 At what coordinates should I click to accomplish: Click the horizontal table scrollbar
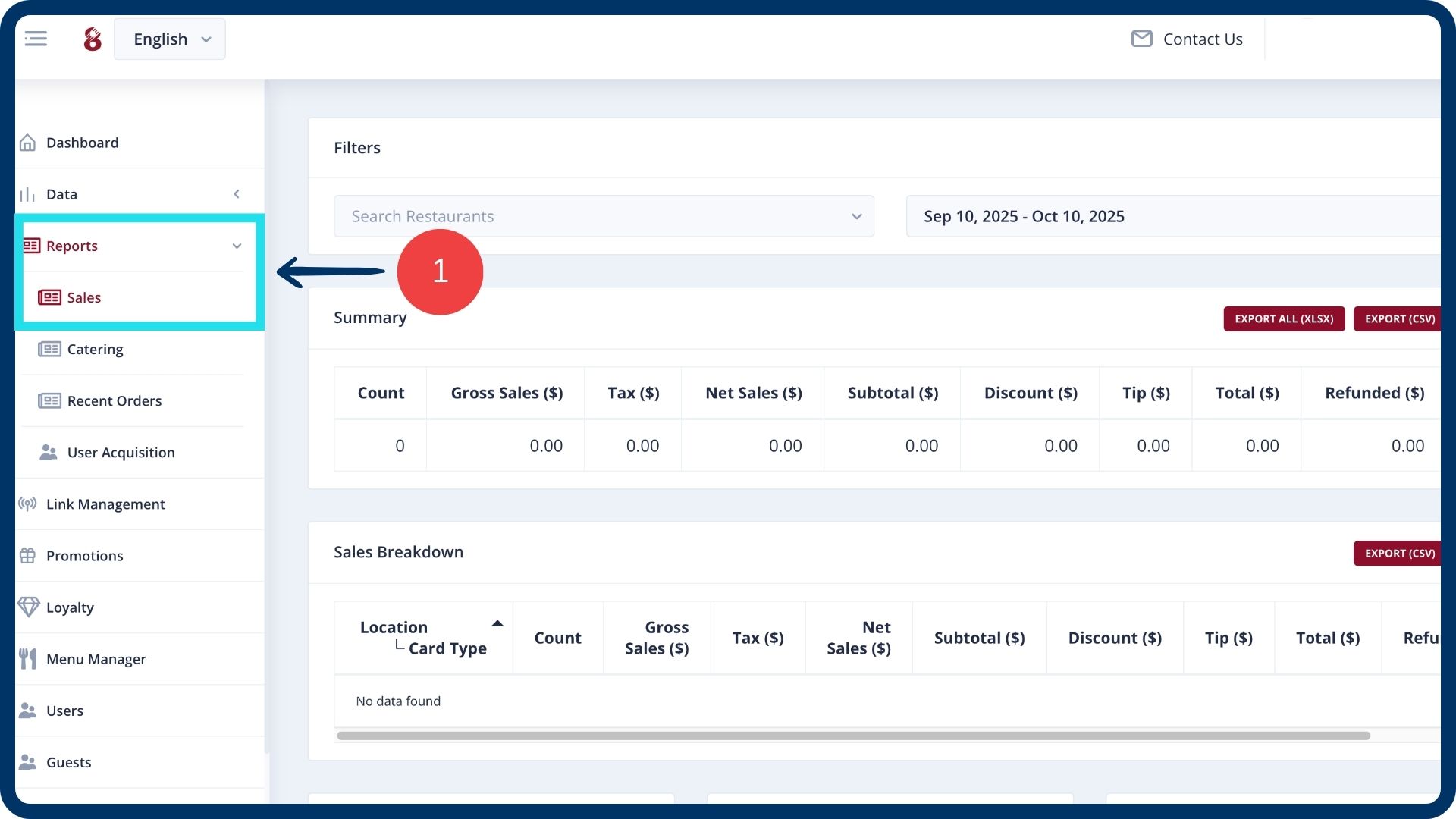pyautogui.click(x=853, y=736)
